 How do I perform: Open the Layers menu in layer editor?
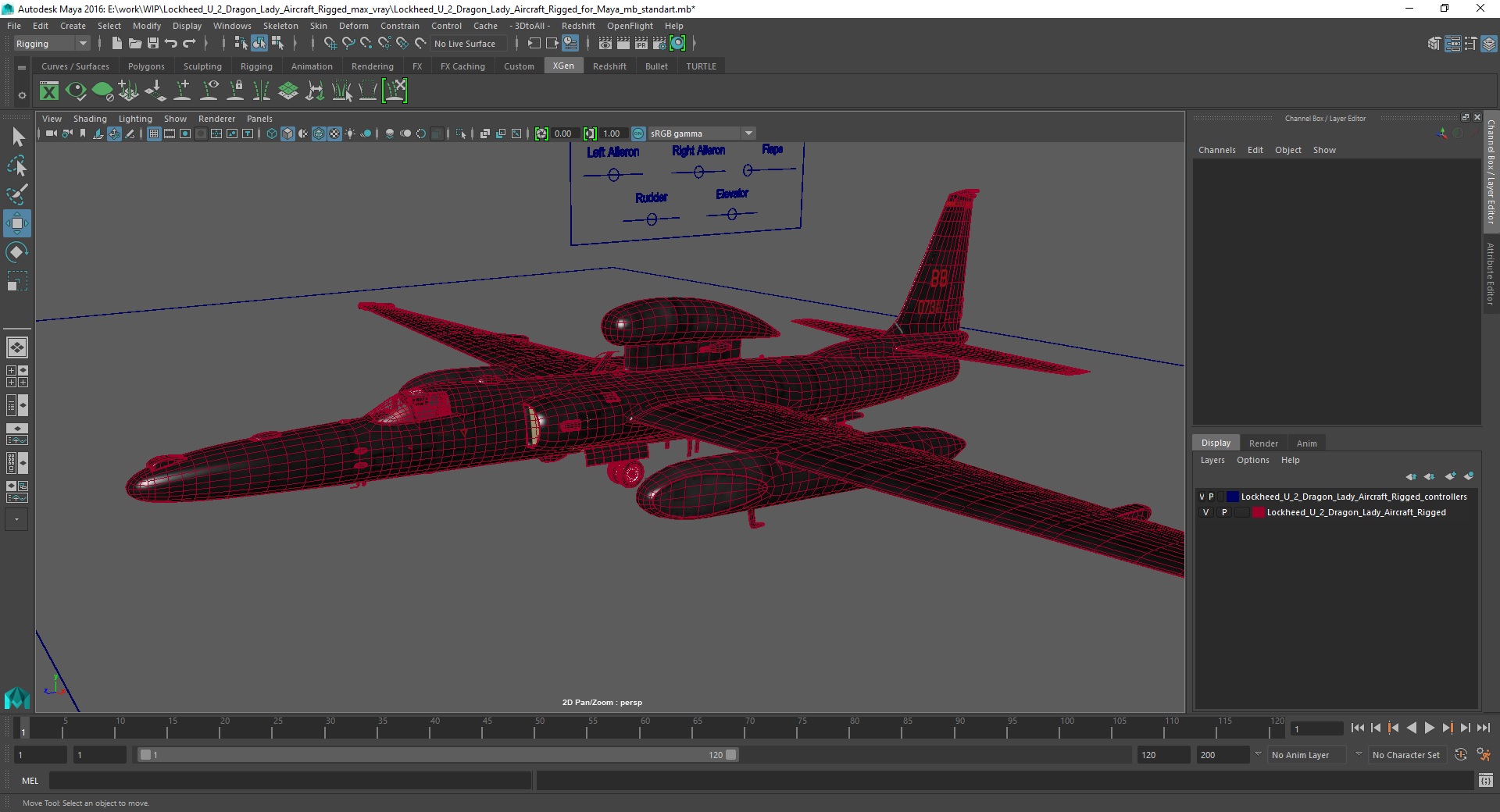point(1212,460)
